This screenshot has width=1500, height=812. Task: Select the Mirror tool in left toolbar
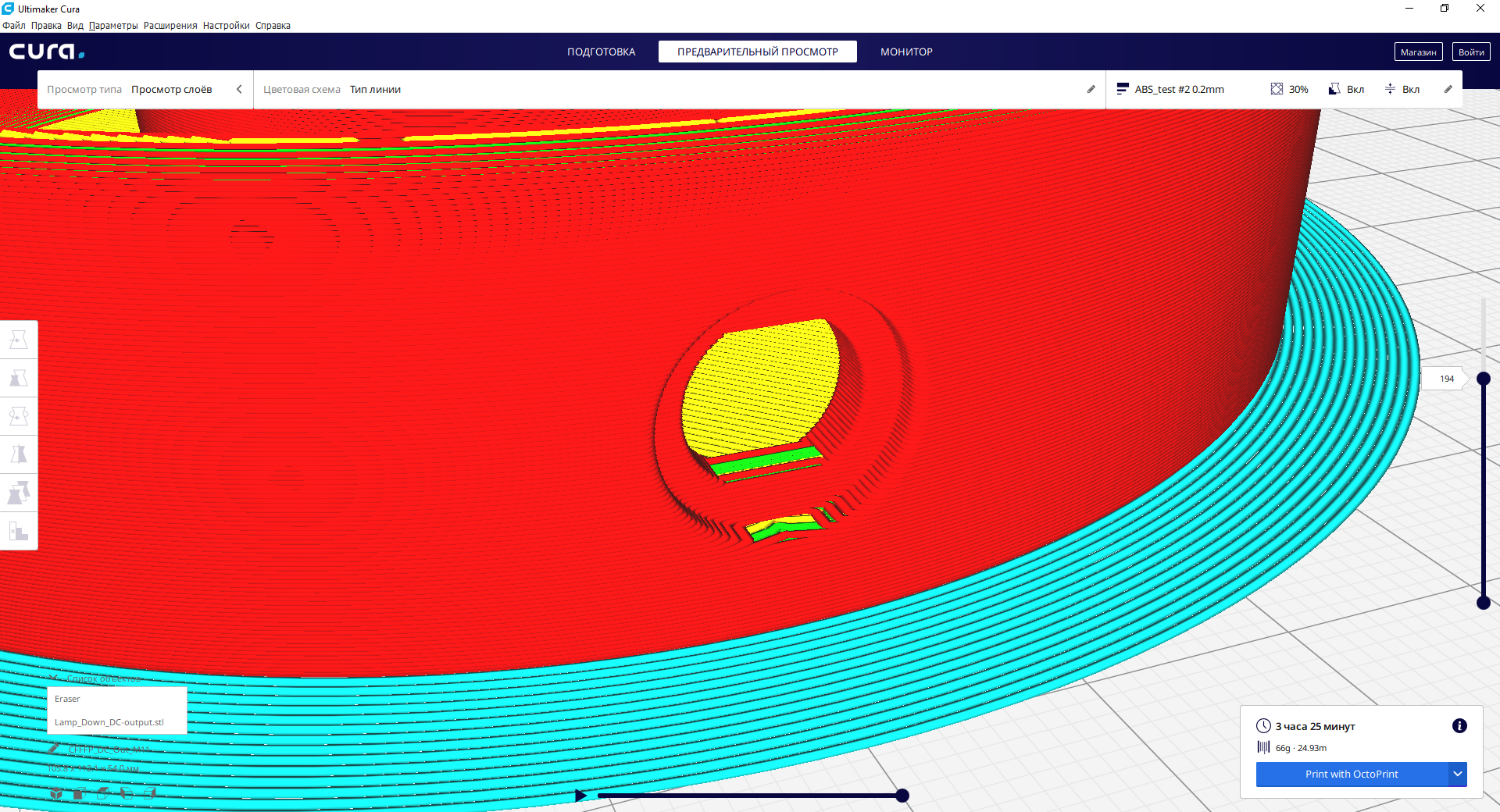19,454
